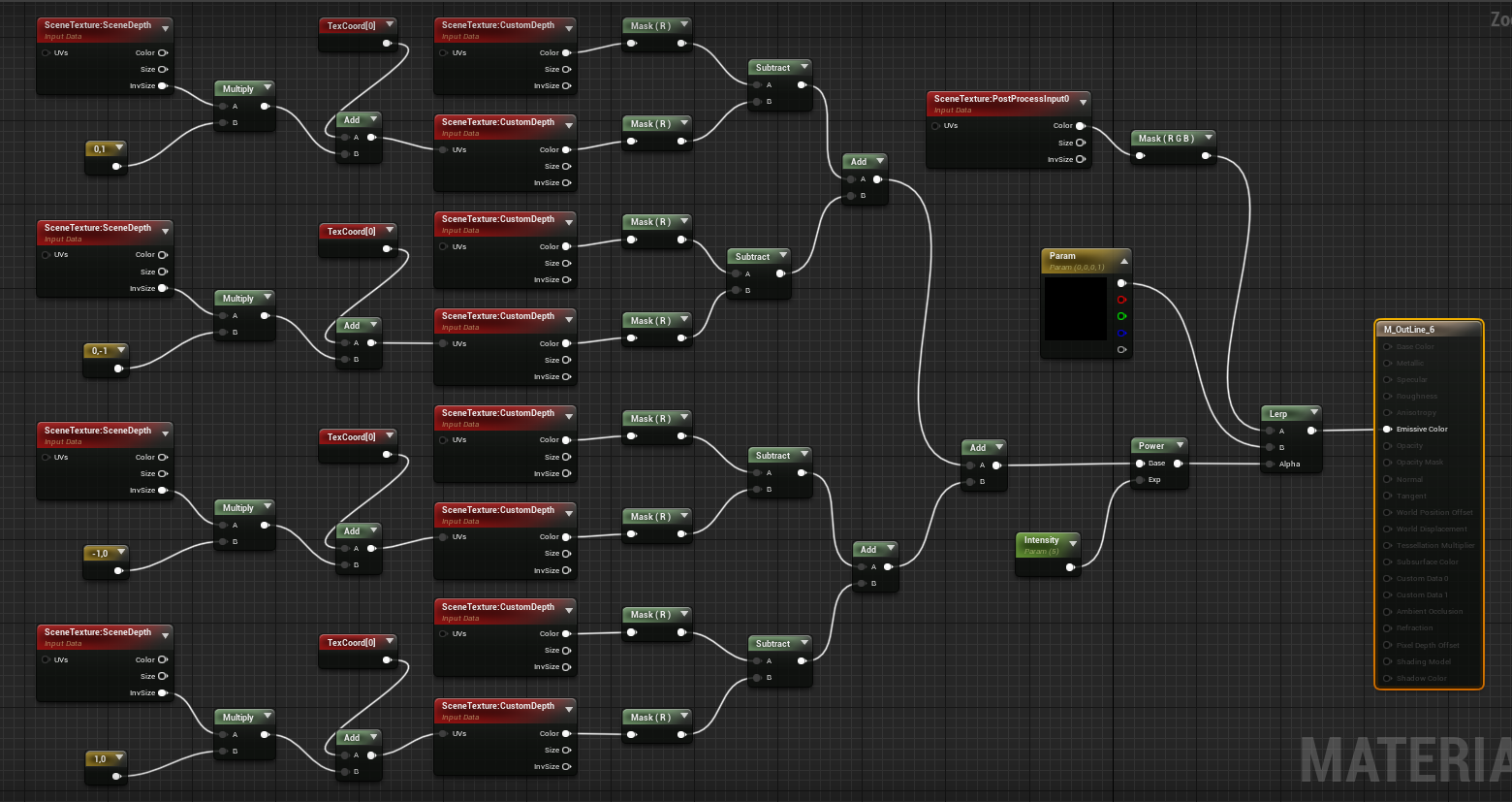Click the black color swatch on Param node

1074,310
